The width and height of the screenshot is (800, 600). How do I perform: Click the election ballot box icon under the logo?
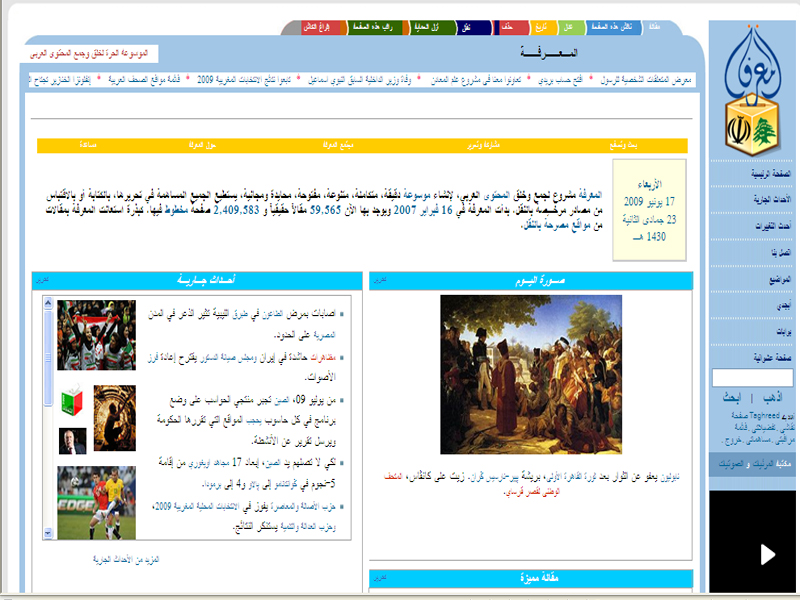[x=752, y=126]
